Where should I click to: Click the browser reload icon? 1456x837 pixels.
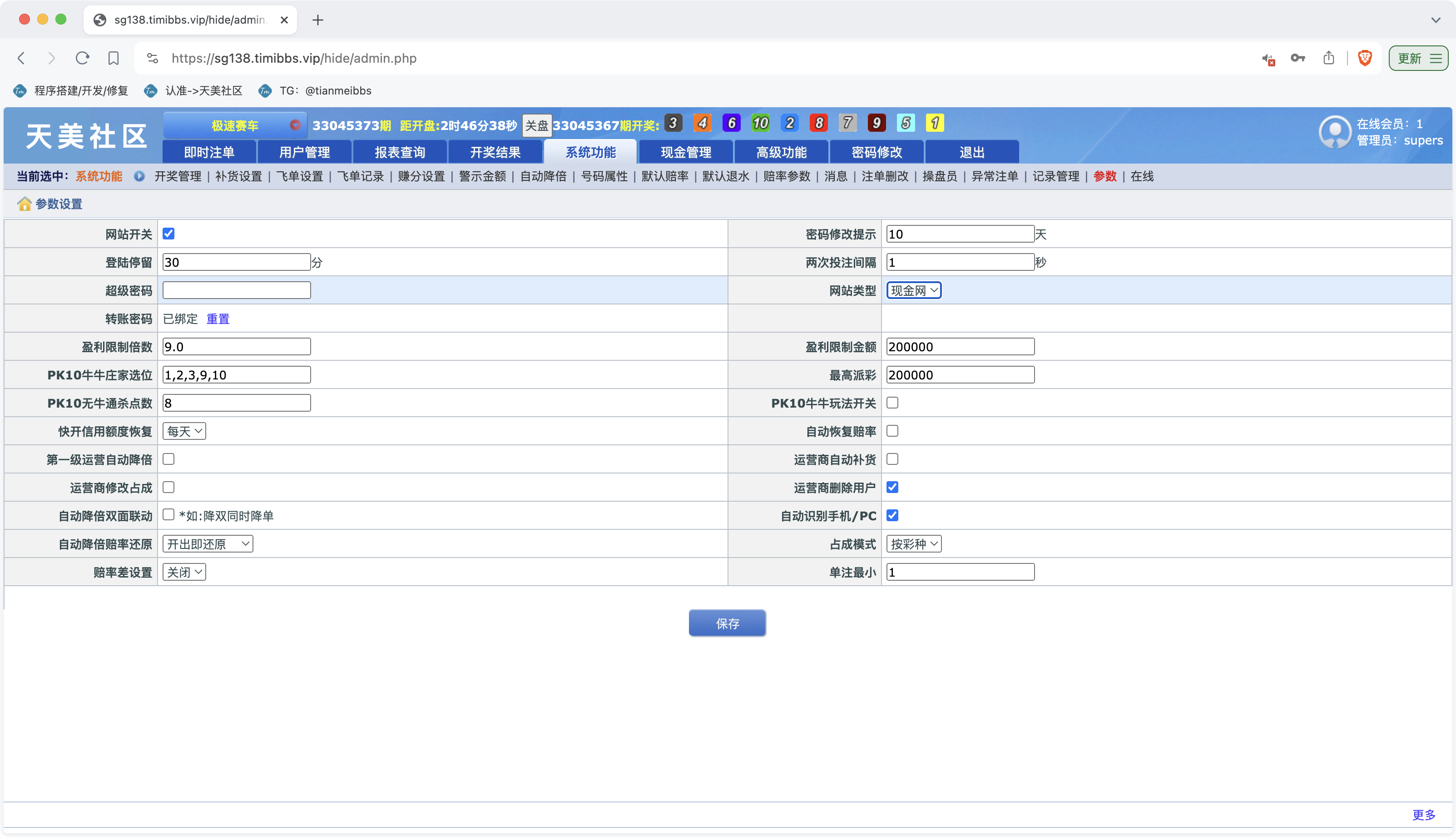point(82,58)
